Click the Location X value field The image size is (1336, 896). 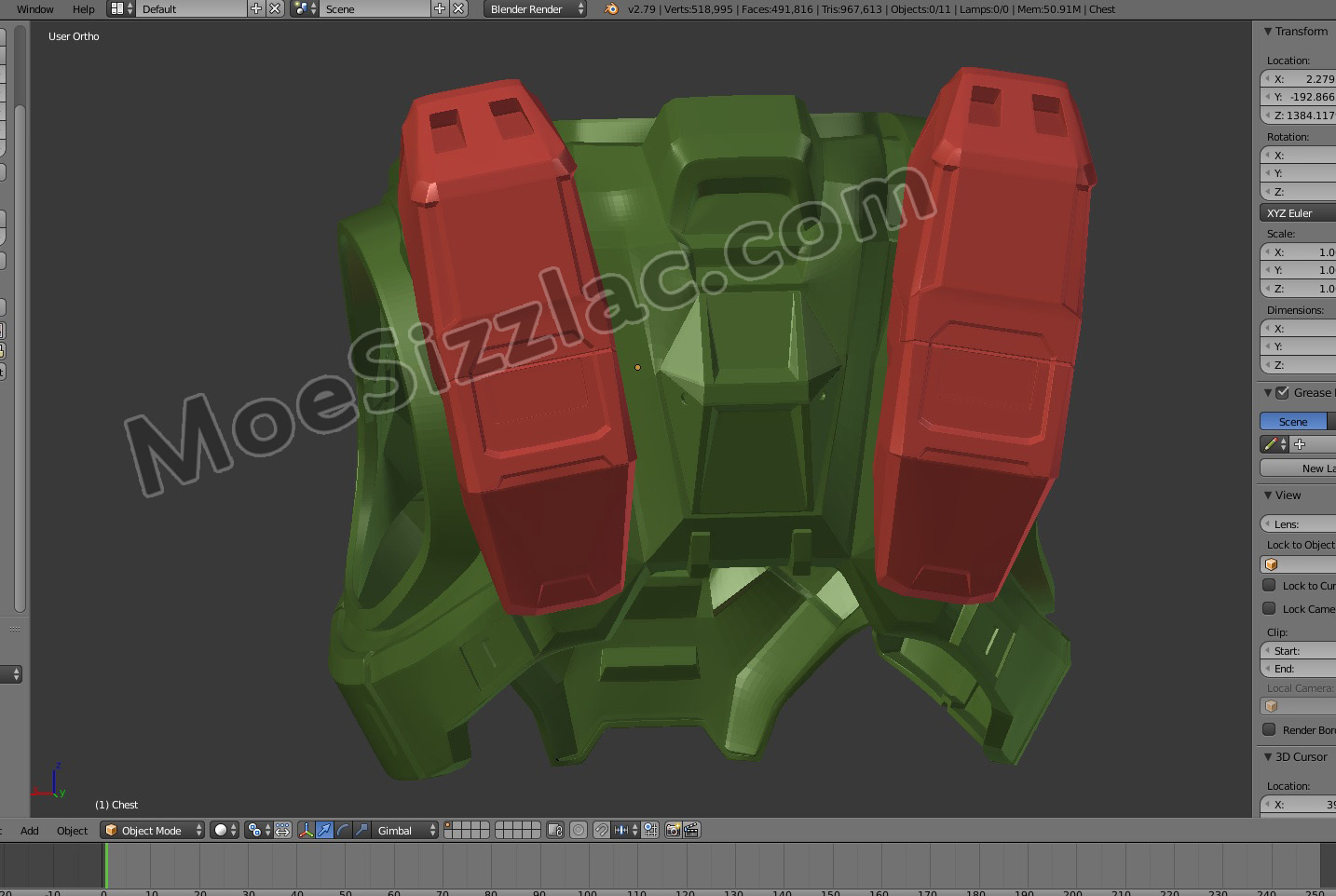(x=1298, y=79)
